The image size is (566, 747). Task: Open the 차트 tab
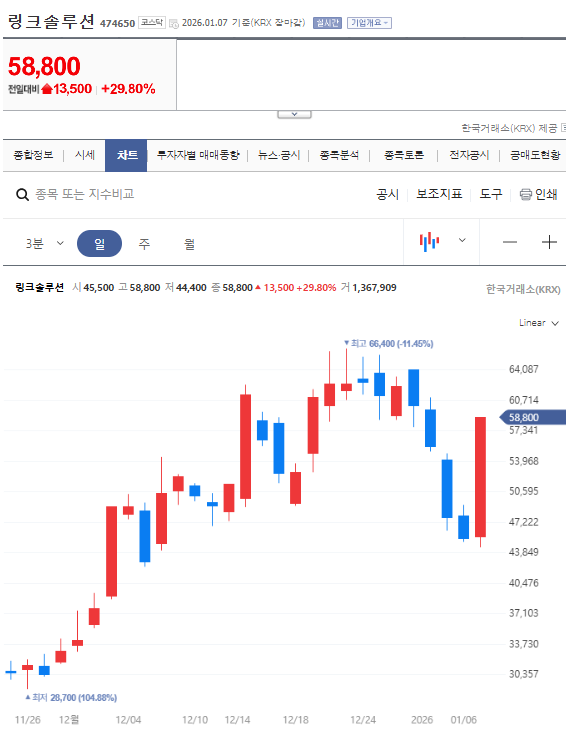click(x=126, y=155)
